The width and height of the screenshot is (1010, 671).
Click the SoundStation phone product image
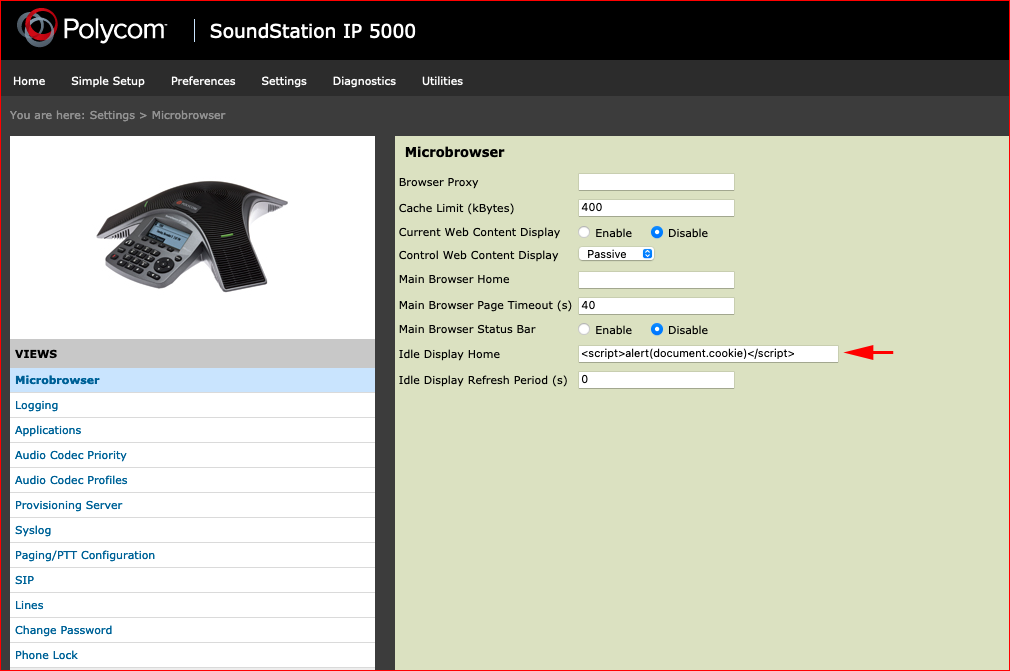point(192,236)
